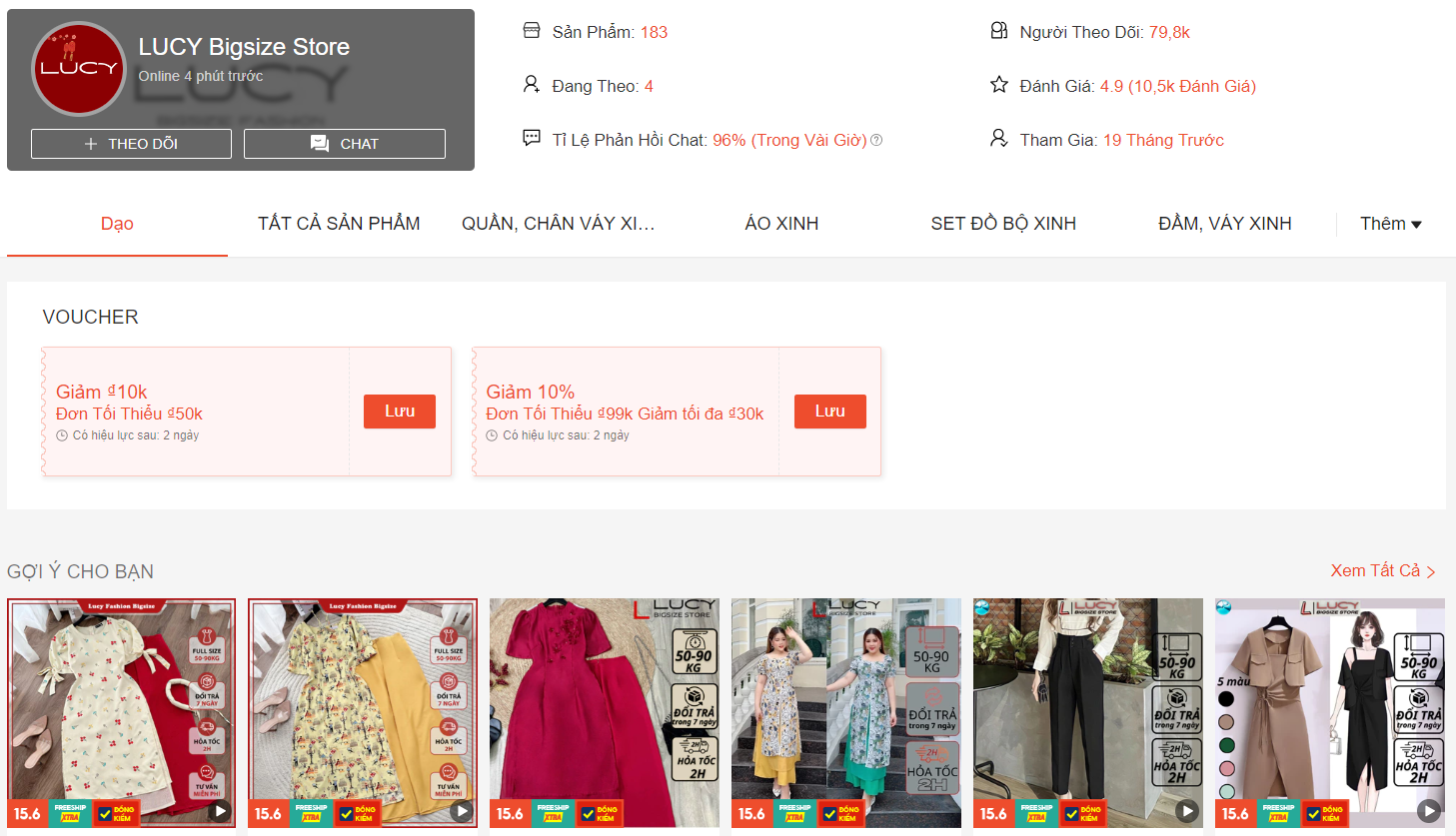Click the chat bubble icon in CHAT button
1456x836 pixels.
(320, 144)
